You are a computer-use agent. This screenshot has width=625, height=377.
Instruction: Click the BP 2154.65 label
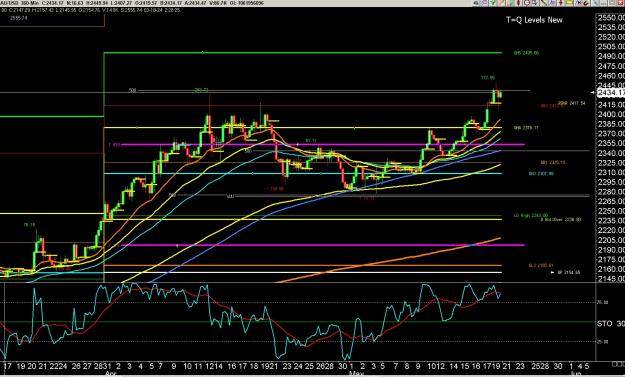pyautogui.click(x=569, y=273)
